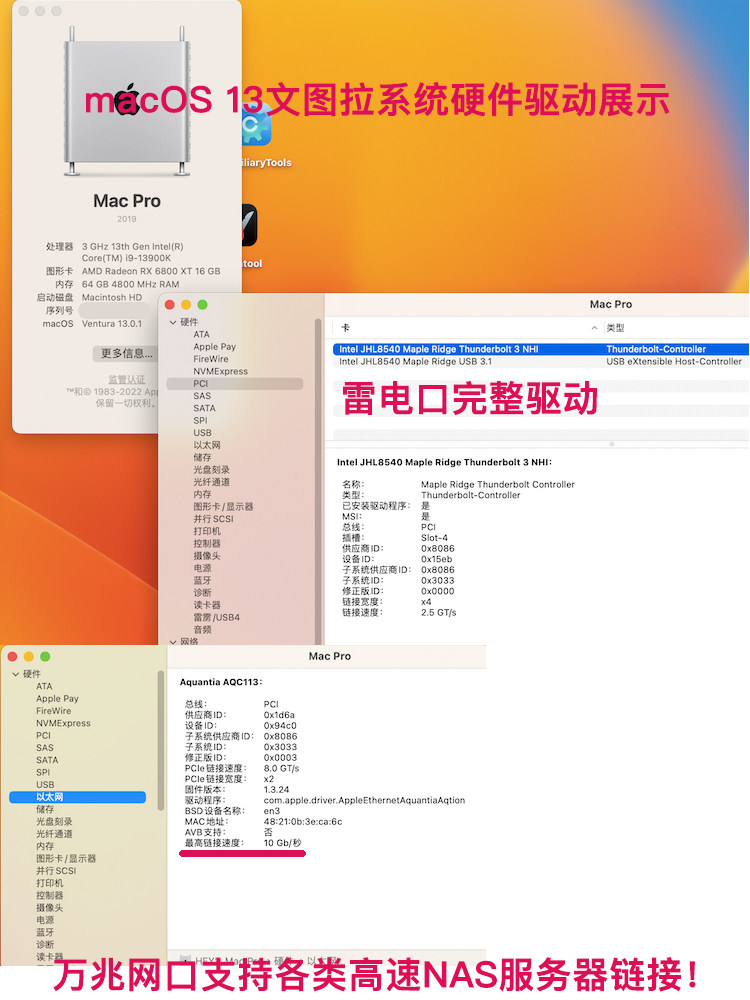Image resolution: width=750 pixels, height=1000 pixels.
Task: Select 光盘刻录 in lower sidebar
Action: (x=54, y=821)
